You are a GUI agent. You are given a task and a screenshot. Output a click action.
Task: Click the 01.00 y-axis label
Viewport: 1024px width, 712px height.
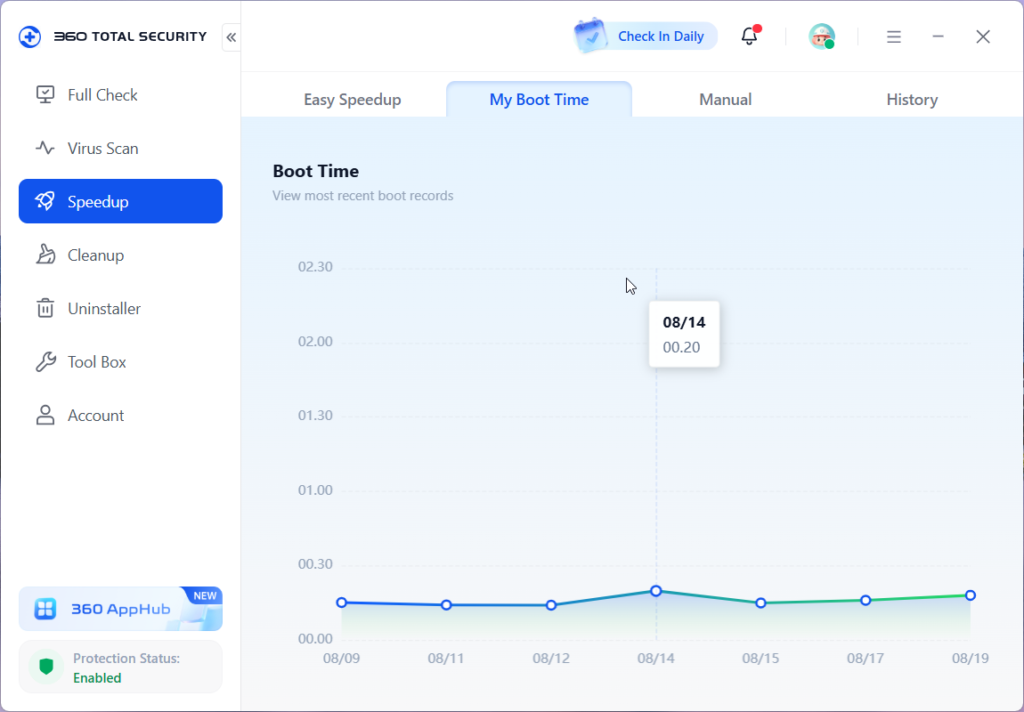(315, 490)
